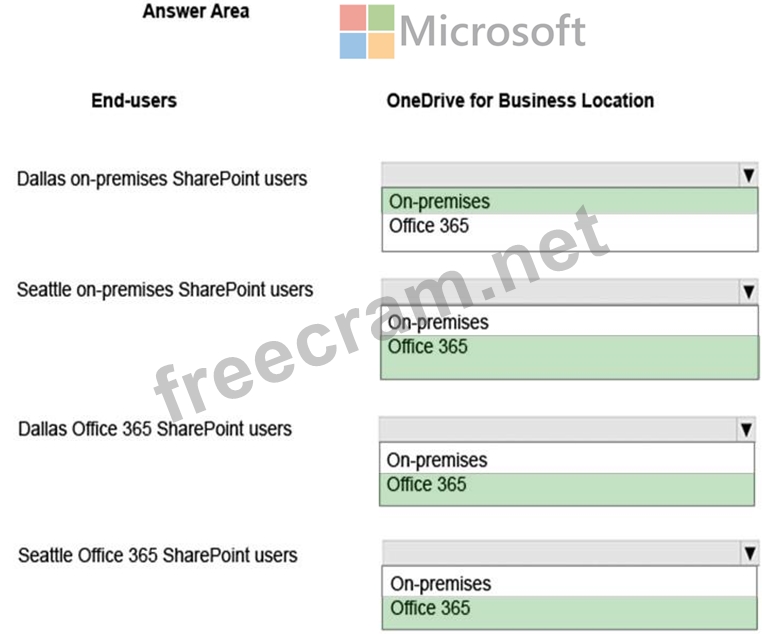
Task: Choose On-premises for Seattle on-premises SharePoint users
Action: (x=569, y=322)
